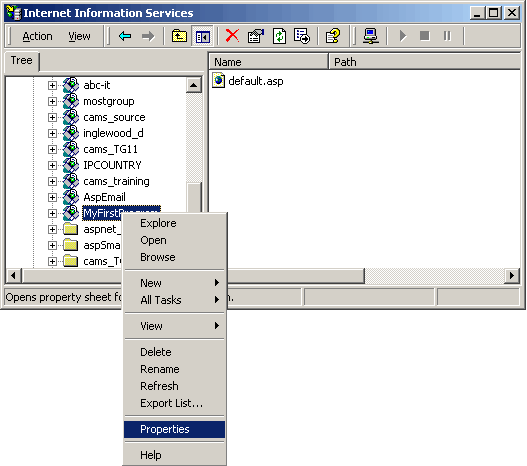527x466 pixels.
Task: Click the default.asp file icon
Action: pos(218,81)
